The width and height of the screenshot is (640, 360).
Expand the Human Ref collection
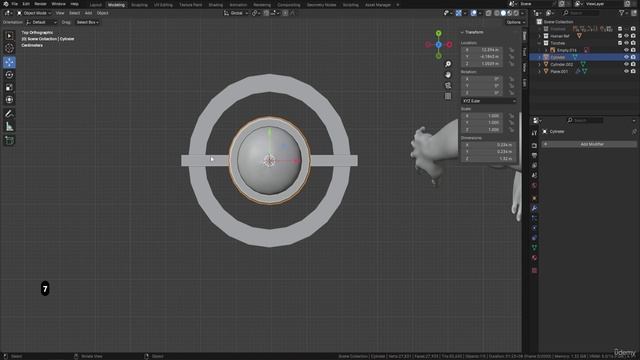click(540, 36)
